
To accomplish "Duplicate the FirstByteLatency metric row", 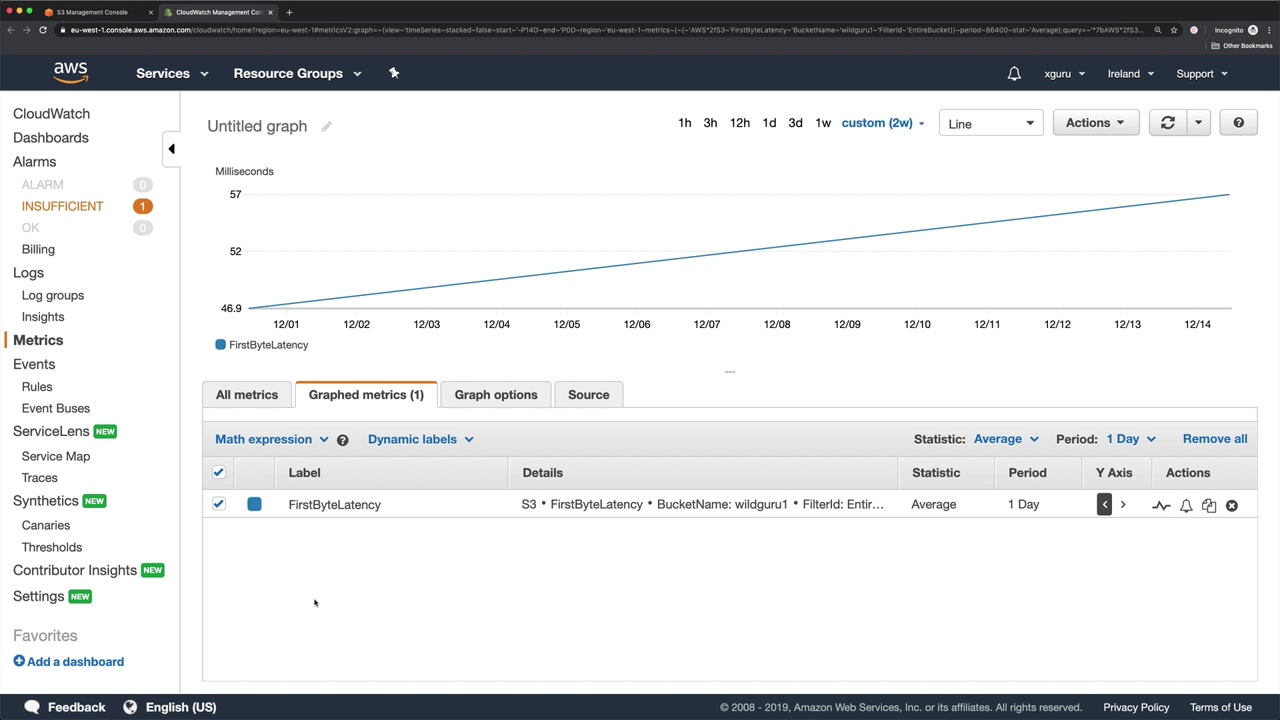I will (x=1209, y=506).
